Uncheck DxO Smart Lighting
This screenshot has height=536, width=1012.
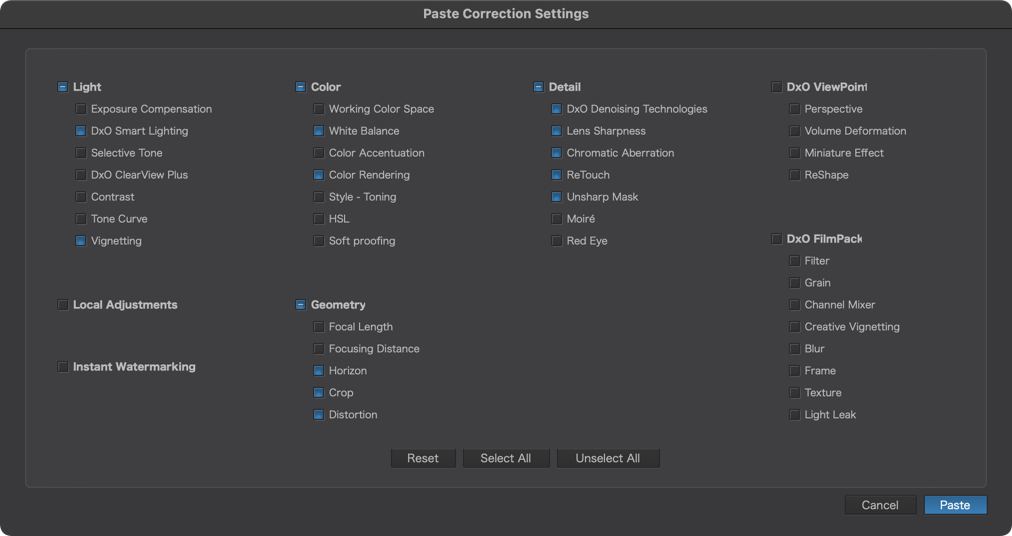[81, 131]
